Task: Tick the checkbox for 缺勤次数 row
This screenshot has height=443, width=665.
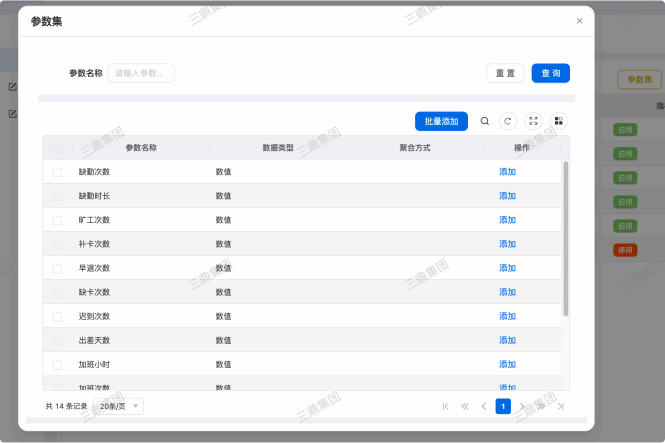Action: (58, 172)
